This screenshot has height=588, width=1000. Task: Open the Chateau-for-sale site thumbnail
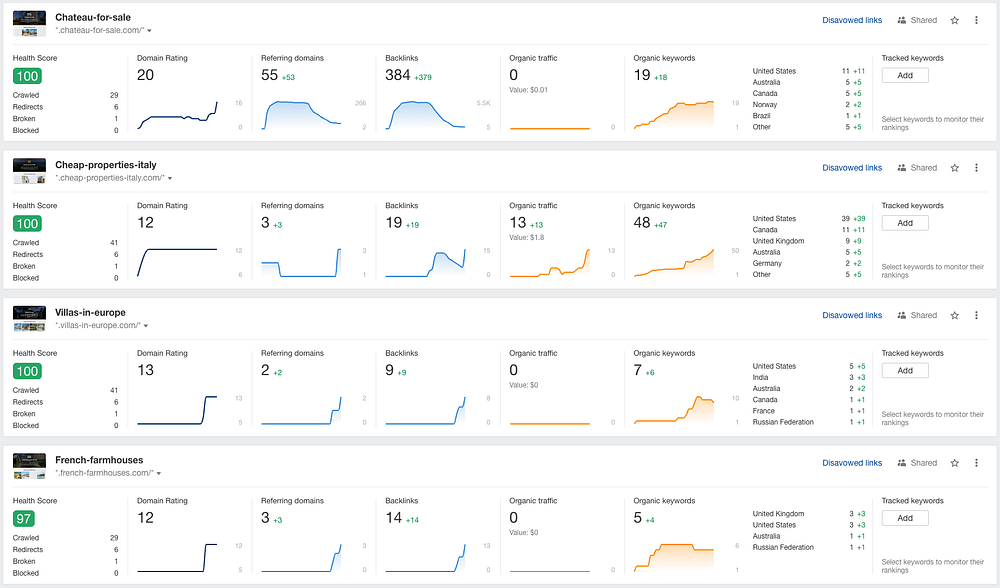tap(29, 24)
